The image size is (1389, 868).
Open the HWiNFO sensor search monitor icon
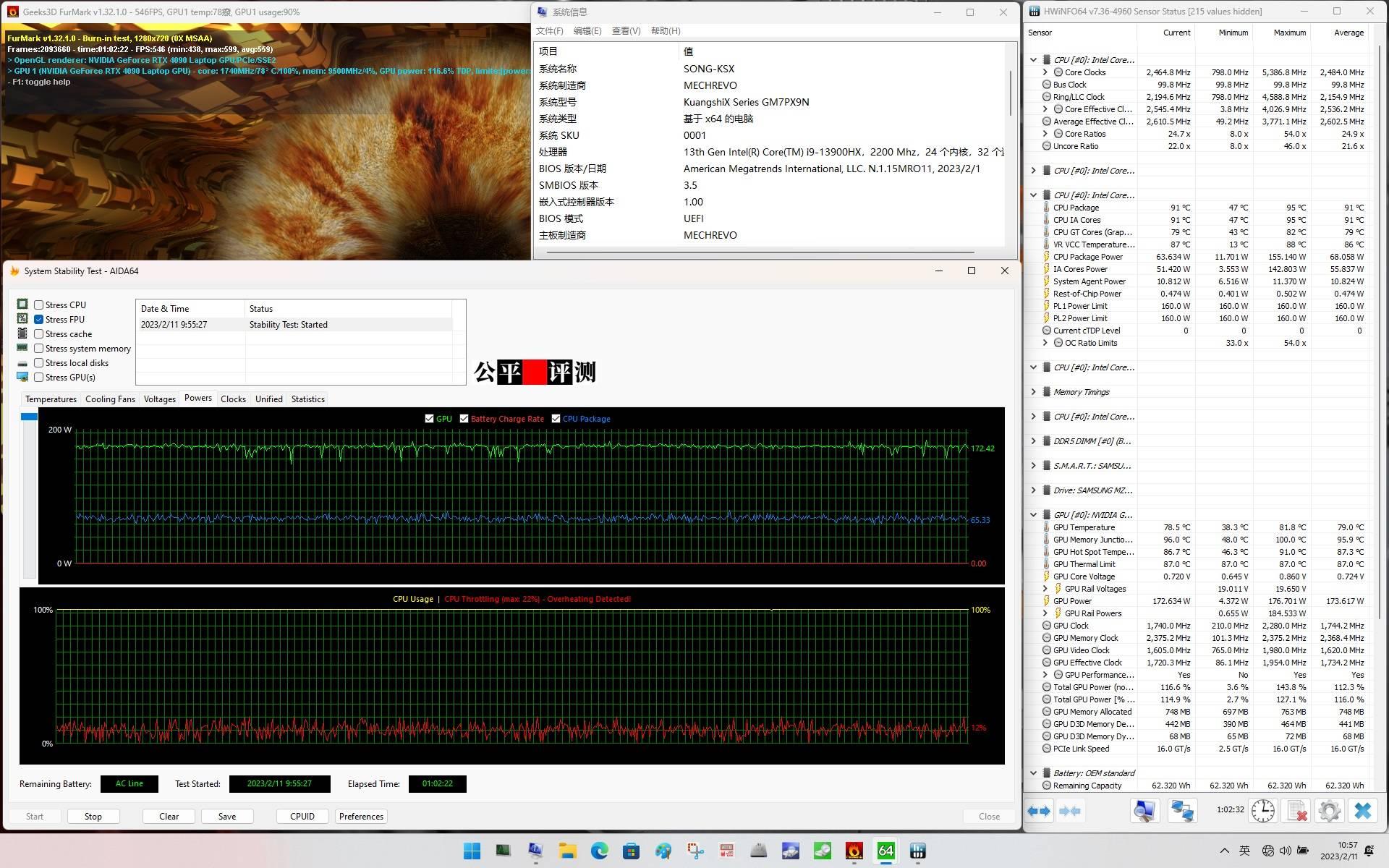click(1144, 811)
